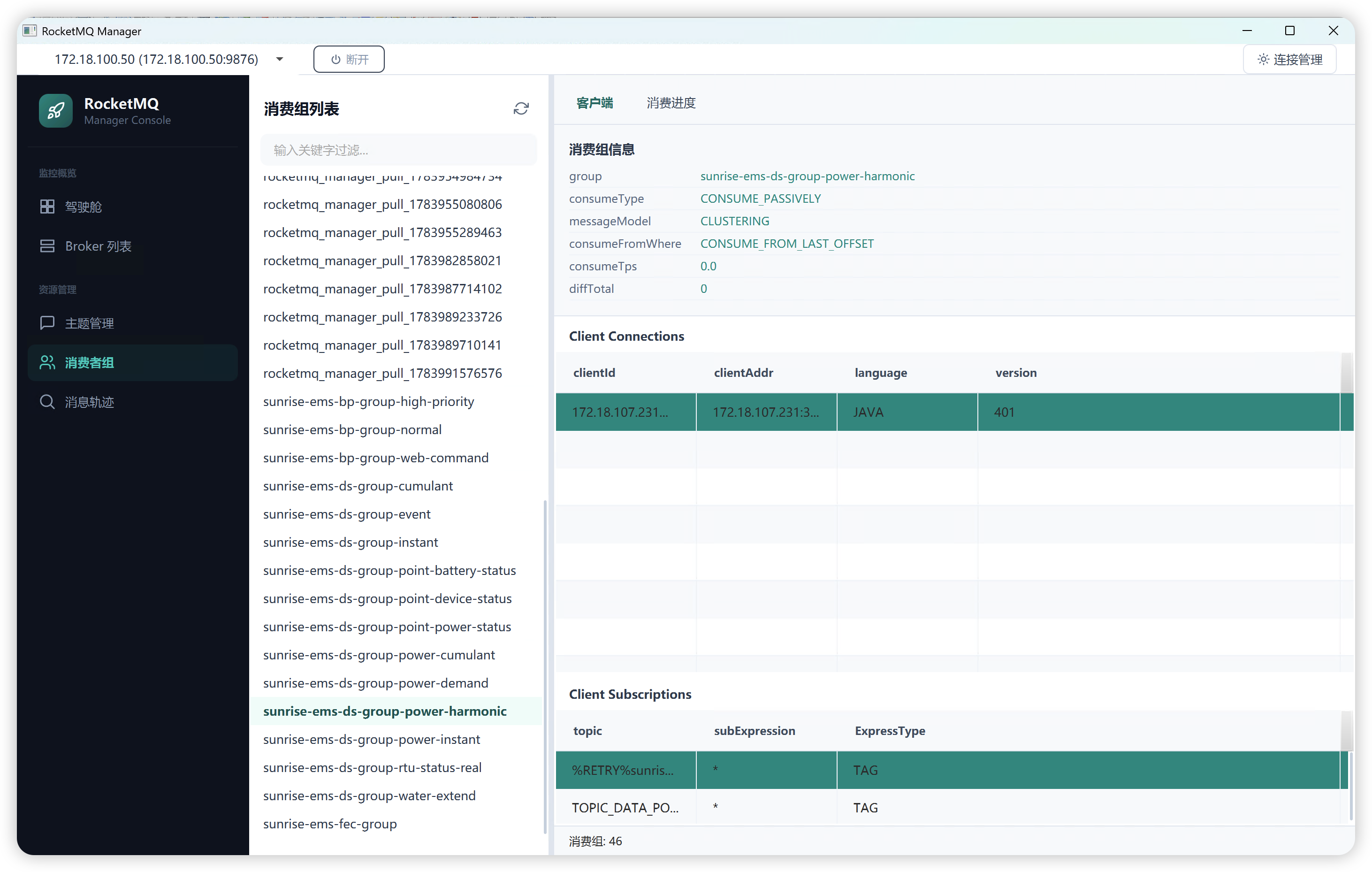This screenshot has width=1372, height=872.
Task: Open 驾驶舱 in the sidebar
Action: pos(133,207)
